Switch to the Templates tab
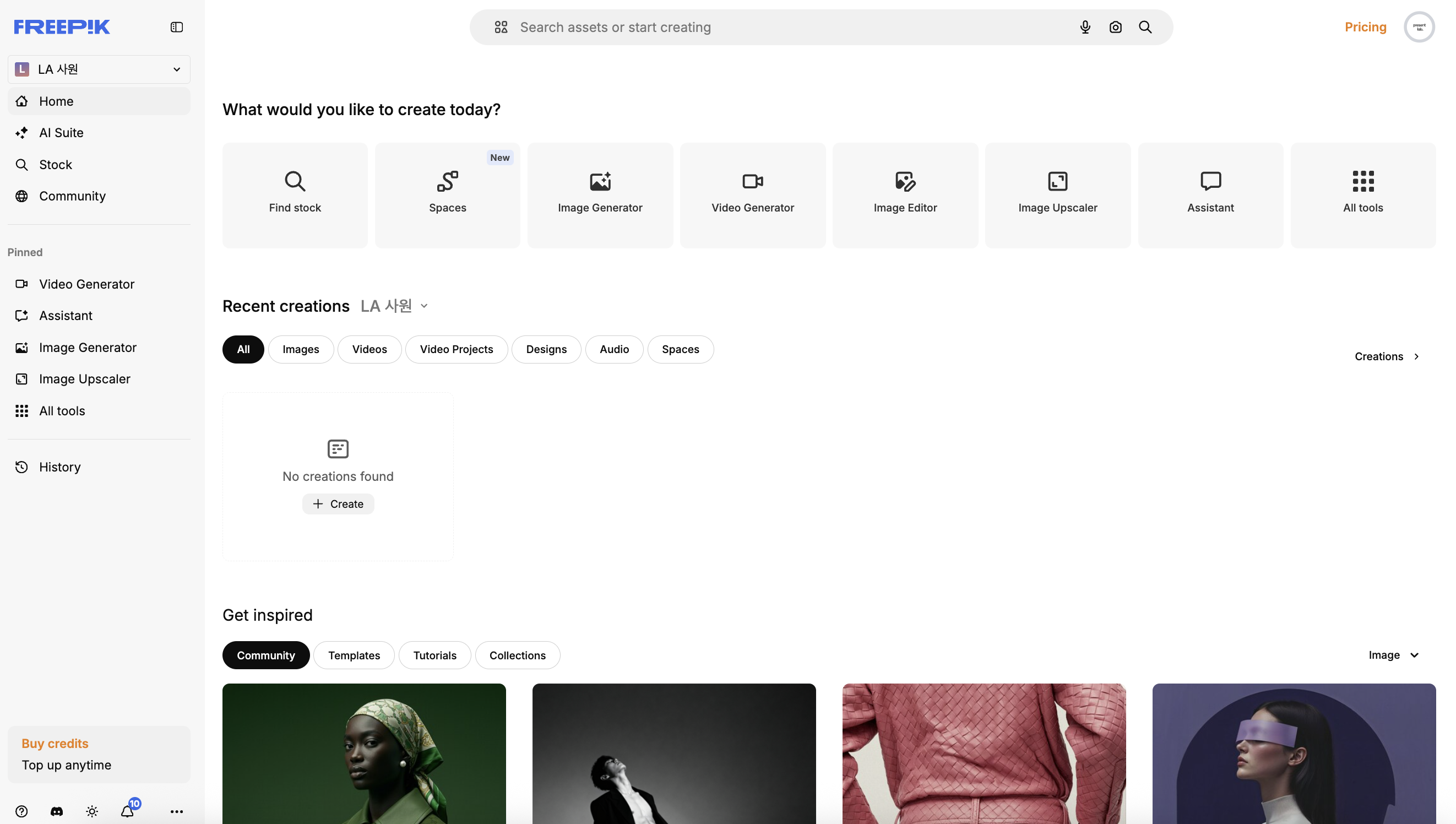This screenshot has width=1456, height=824. [354, 655]
